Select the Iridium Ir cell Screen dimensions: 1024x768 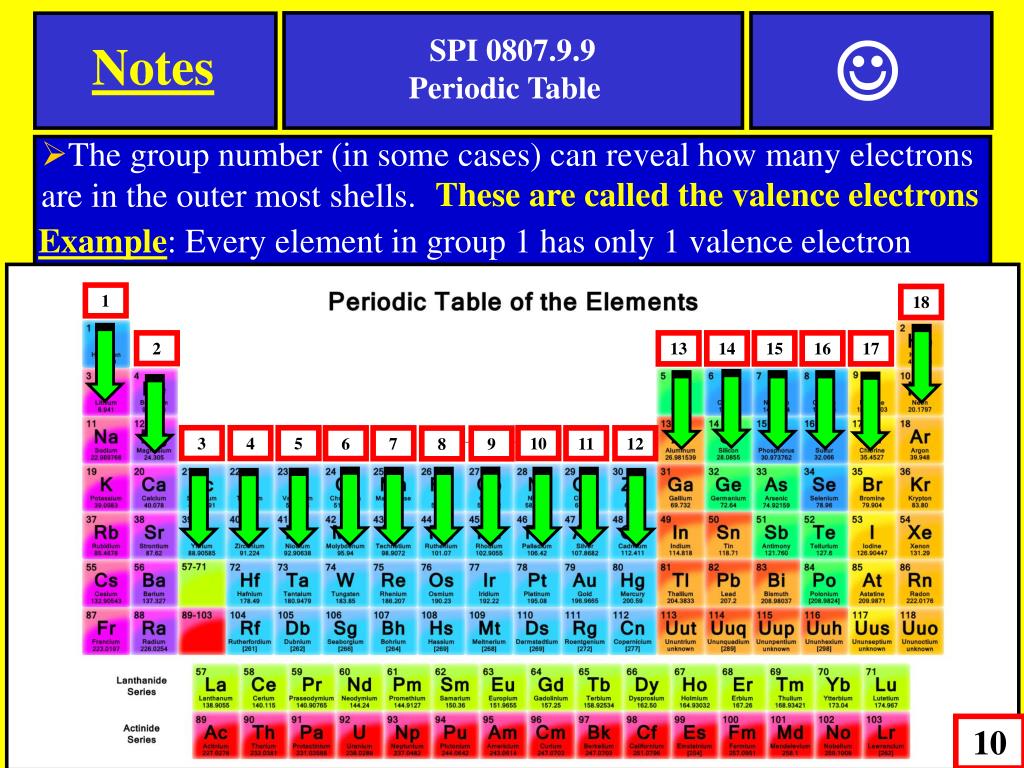click(x=489, y=584)
